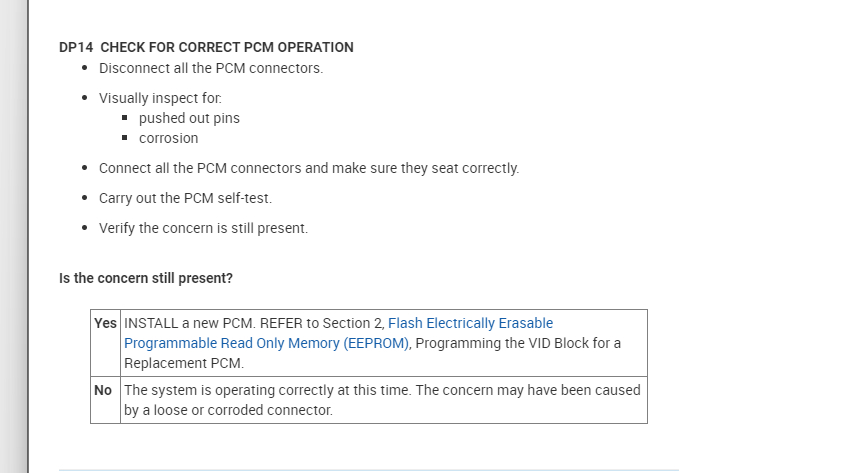859x473 pixels.
Task: Click the 'corrosion' sub-item
Action: (x=168, y=138)
